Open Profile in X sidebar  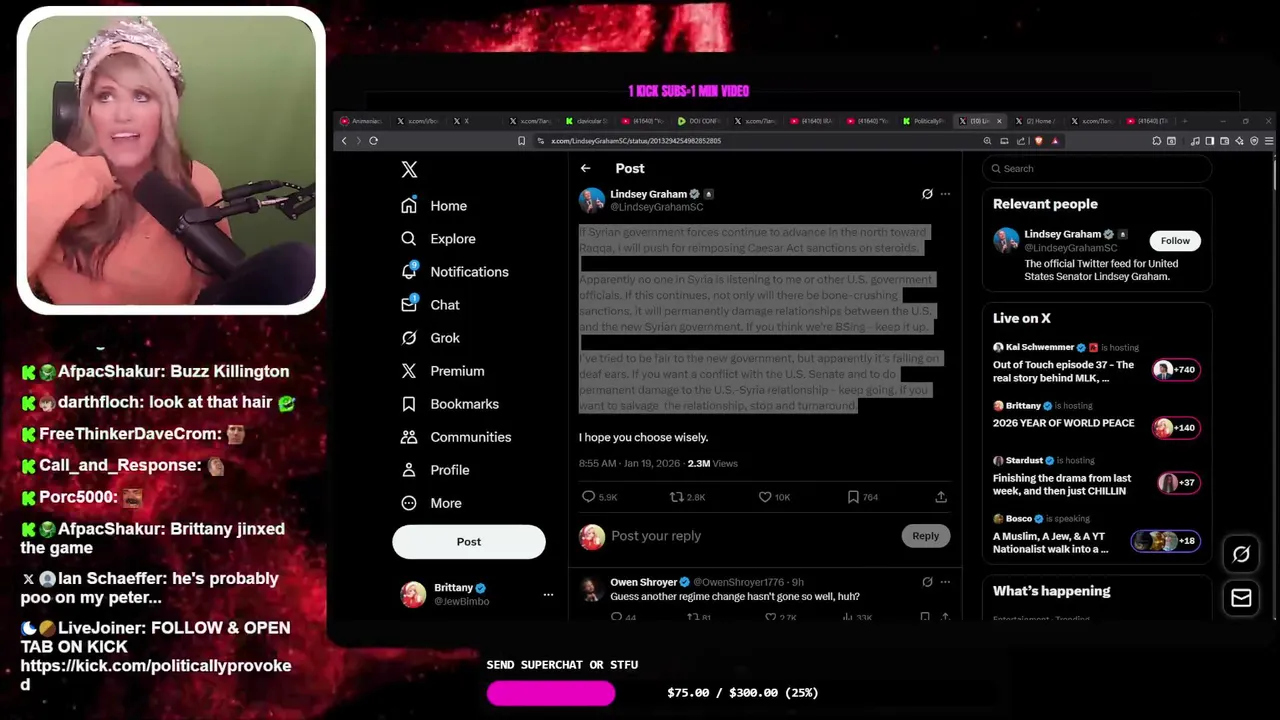pyautogui.click(x=434, y=470)
